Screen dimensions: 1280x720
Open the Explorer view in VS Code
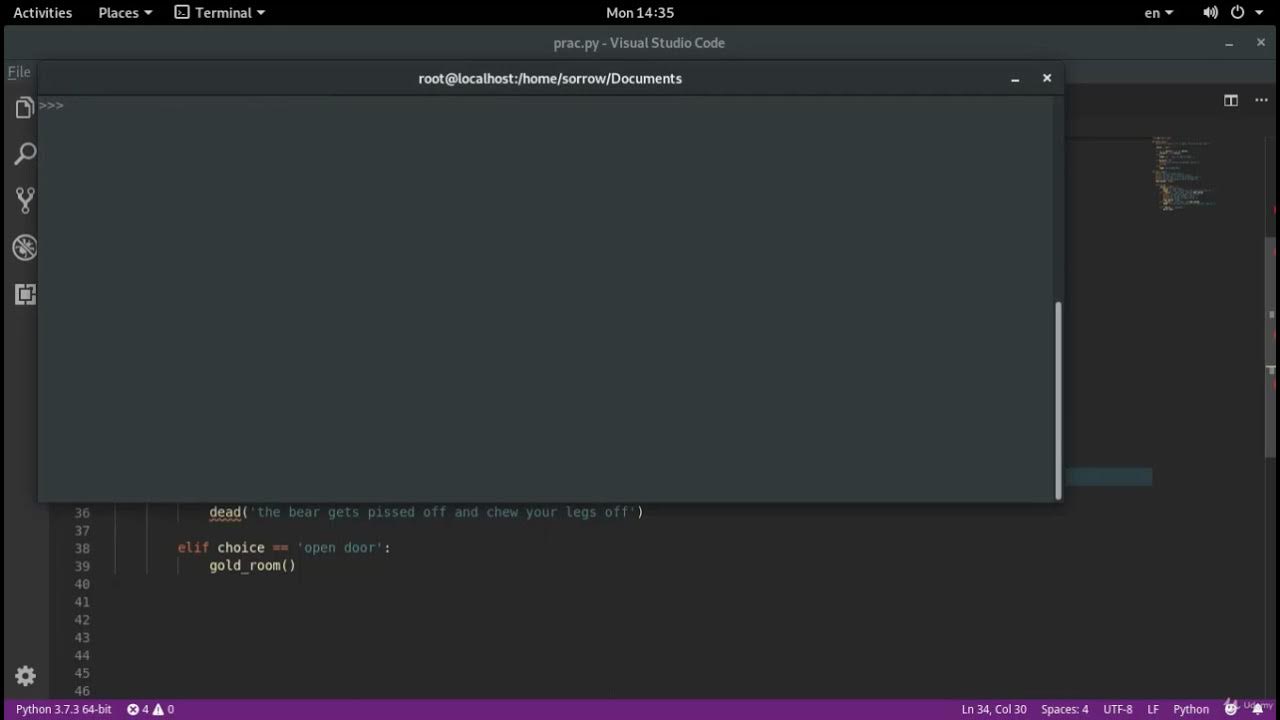click(x=24, y=108)
